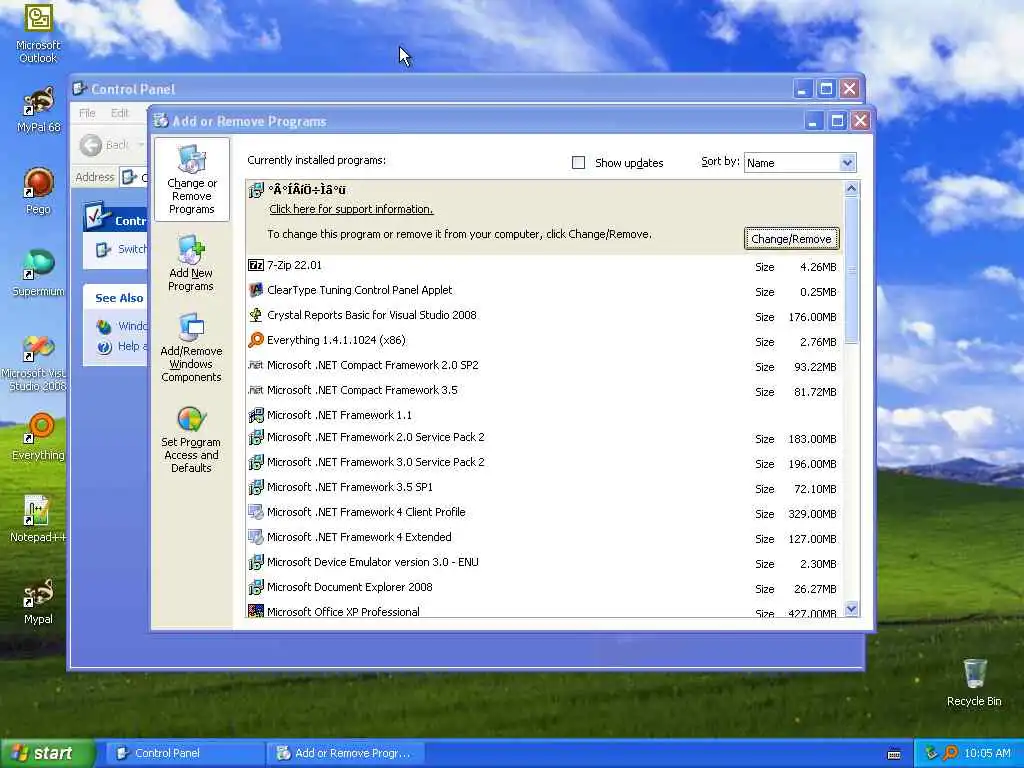Click the Microsoft Device Emulator icon
Screen dimensions: 1024x768
(256, 562)
